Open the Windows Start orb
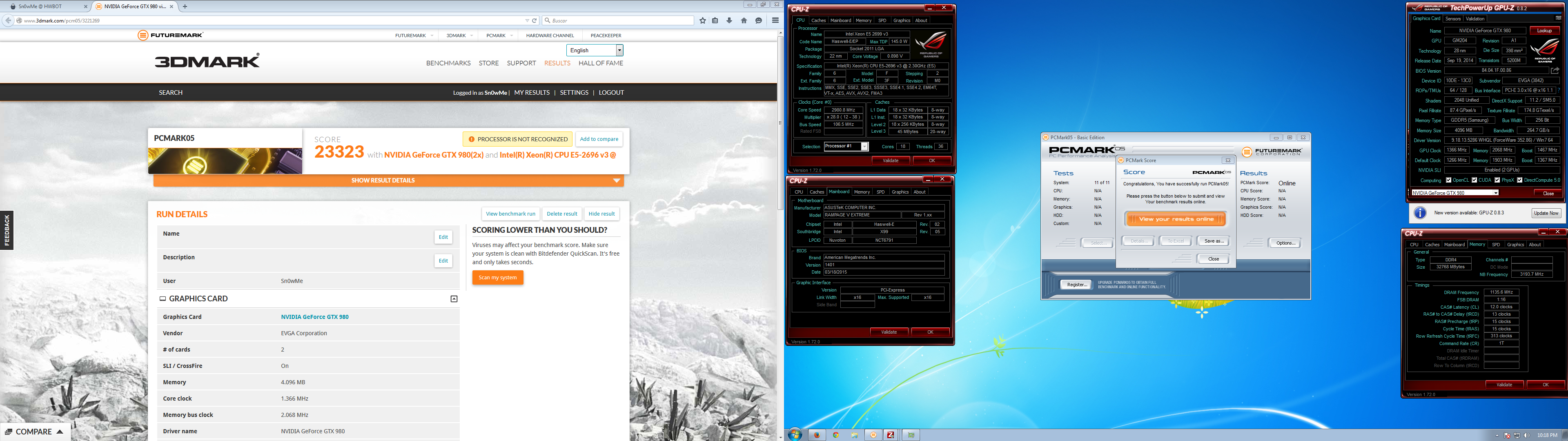Viewport: 1568px width, 441px height. click(x=794, y=434)
